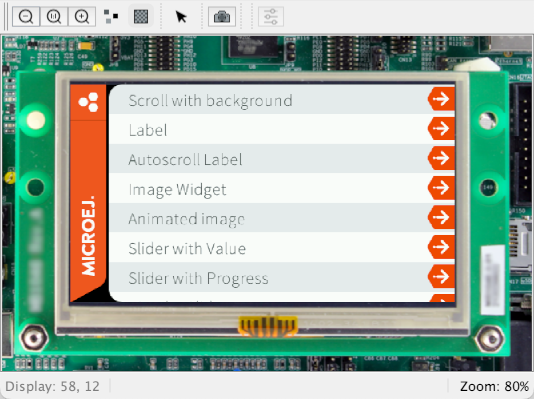
Task: Open arrow for Image Widget row
Action: point(441,188)
